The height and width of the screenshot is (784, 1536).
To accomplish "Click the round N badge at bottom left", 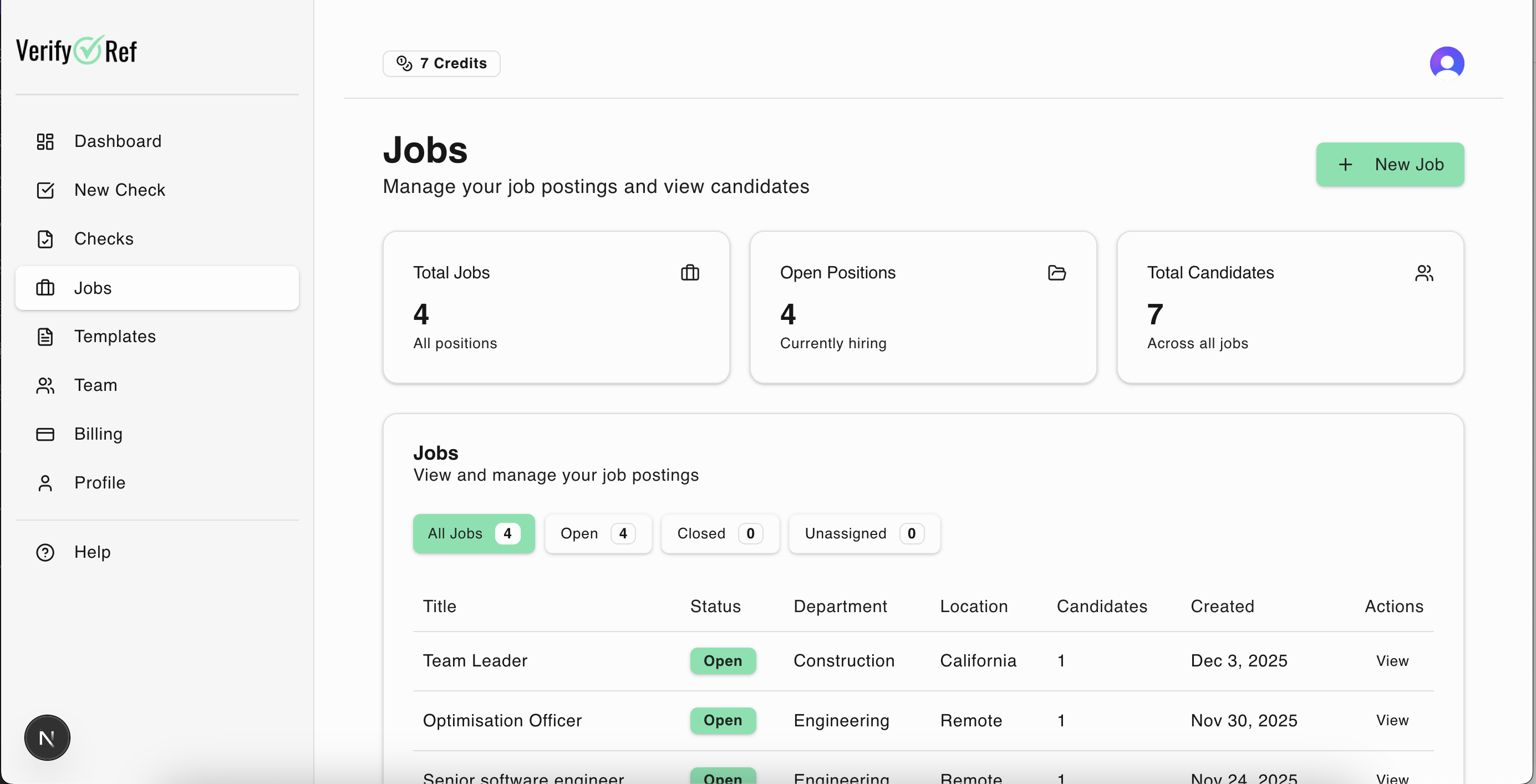I will tap(47, 737).
